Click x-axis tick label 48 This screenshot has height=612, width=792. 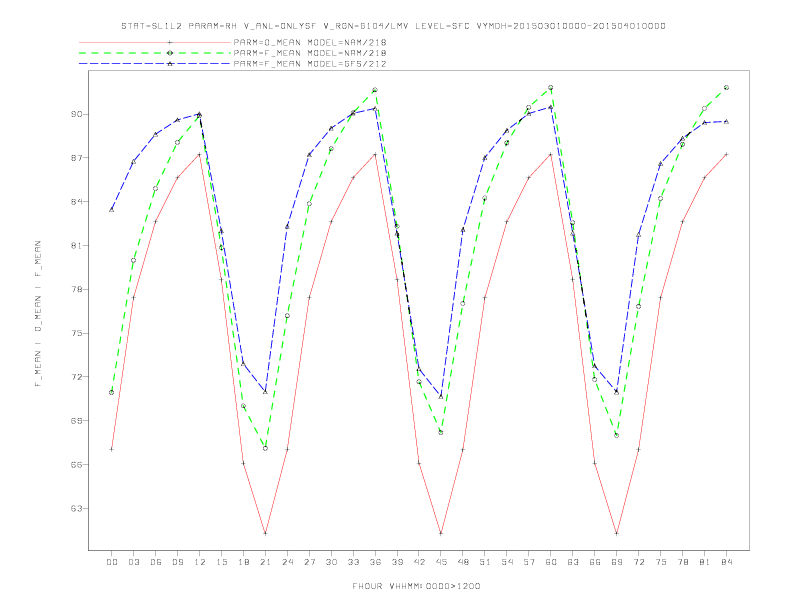(x=463, y=562)
